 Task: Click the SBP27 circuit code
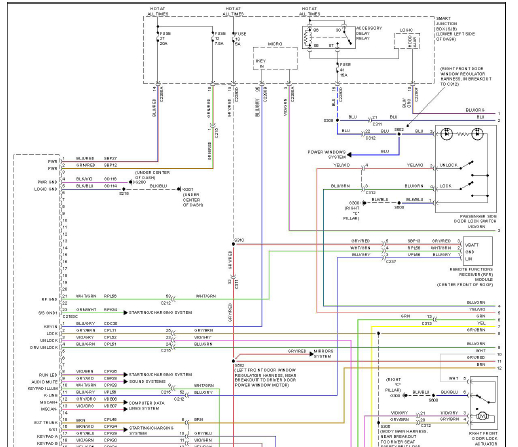110,158
